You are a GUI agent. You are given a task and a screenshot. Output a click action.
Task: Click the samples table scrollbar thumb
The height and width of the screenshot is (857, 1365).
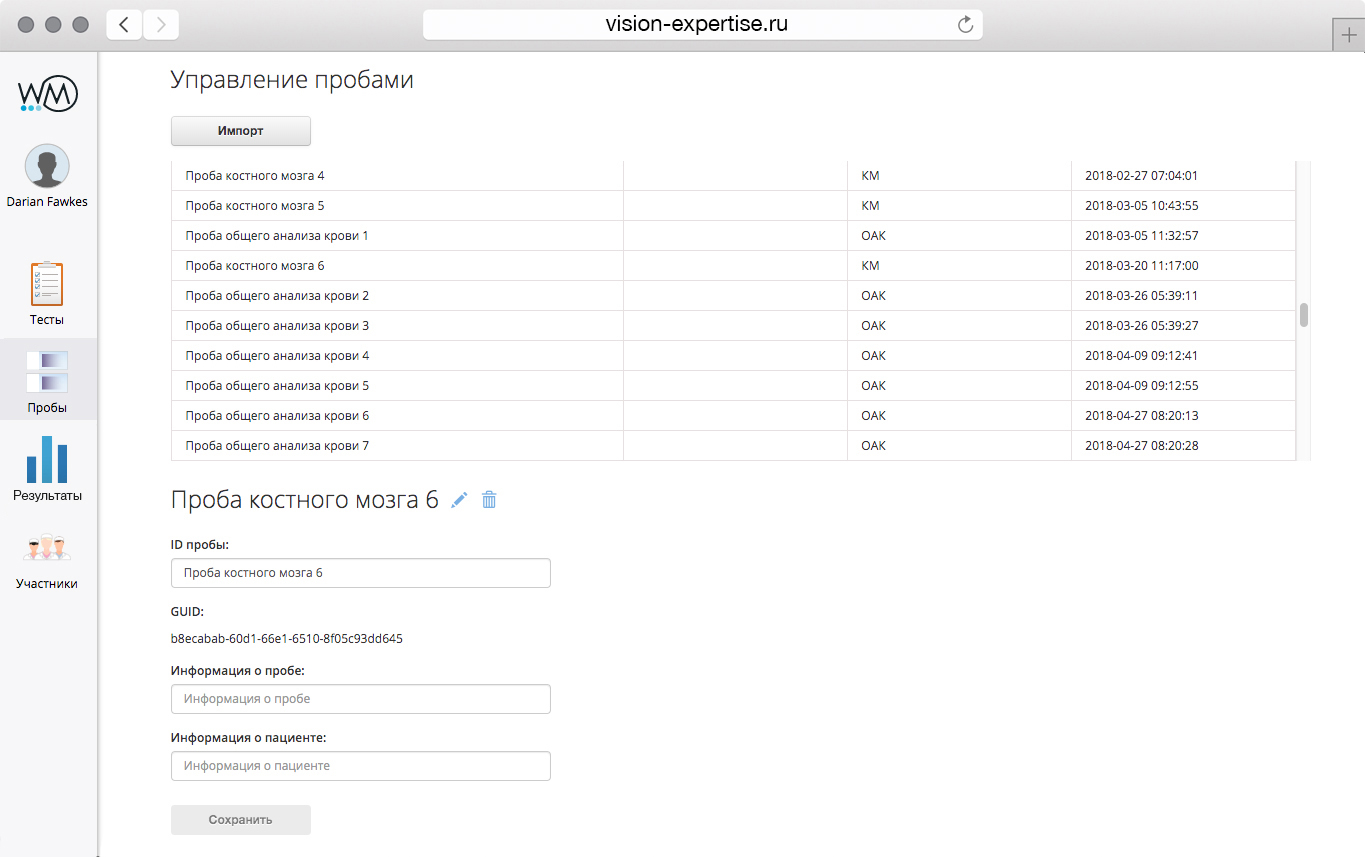click(x=1303, y=315)
